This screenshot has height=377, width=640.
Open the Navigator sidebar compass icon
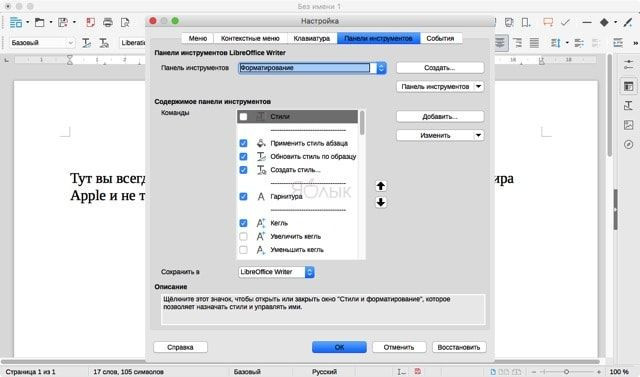[x=629, y=144]
